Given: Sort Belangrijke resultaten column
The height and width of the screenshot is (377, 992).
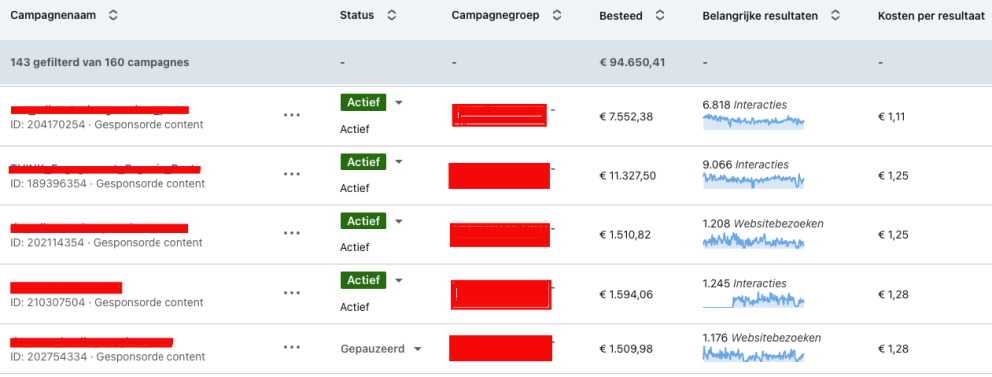Looking at the screenshot, I should [835, 16].
